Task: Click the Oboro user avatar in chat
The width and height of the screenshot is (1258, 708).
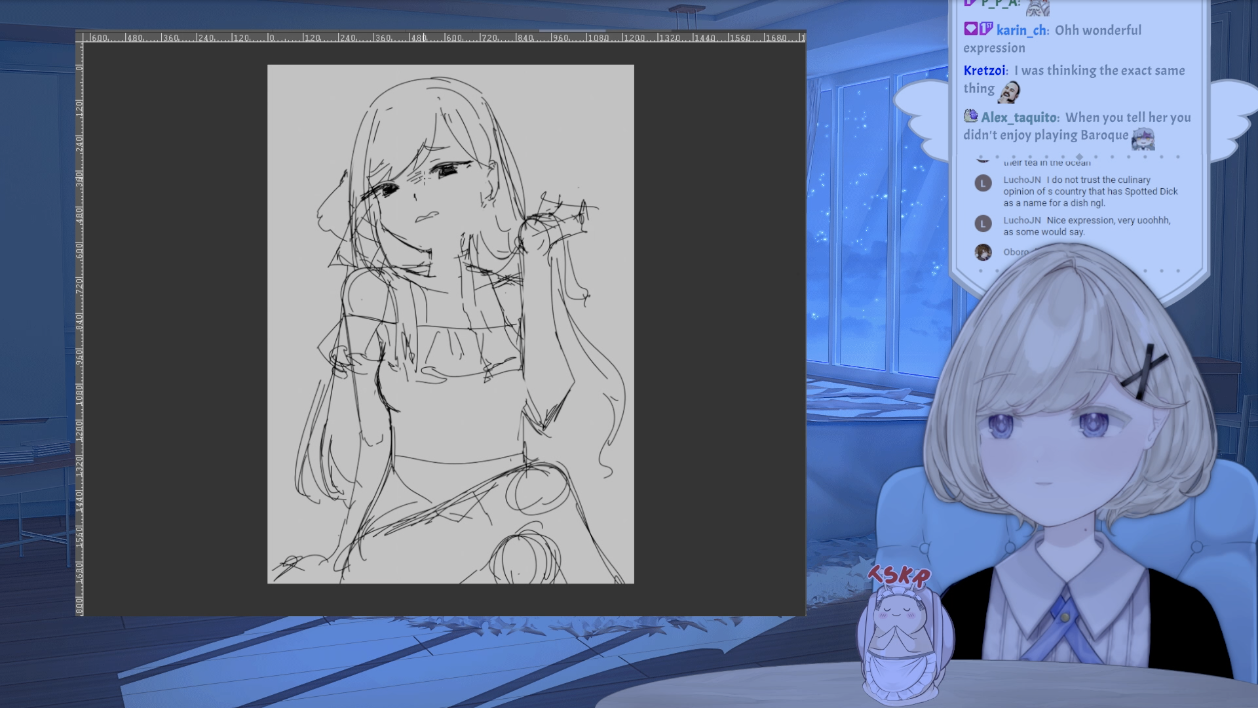Action: coord(983,252)
